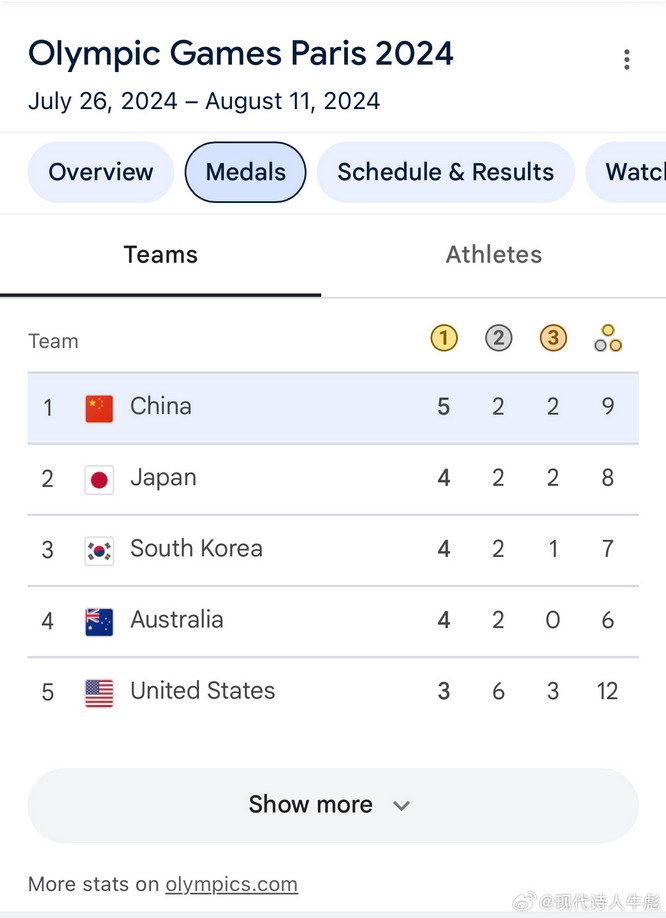666x918 pixels.
Task: Open the three-dot more options menu
Action: click(x=627, y=60)
